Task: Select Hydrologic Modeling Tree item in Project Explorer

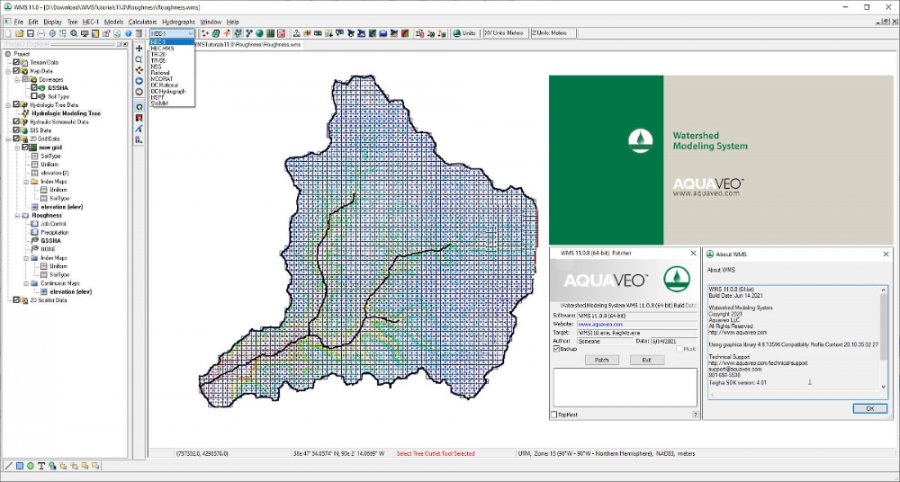Action: (x=65, y=114)
